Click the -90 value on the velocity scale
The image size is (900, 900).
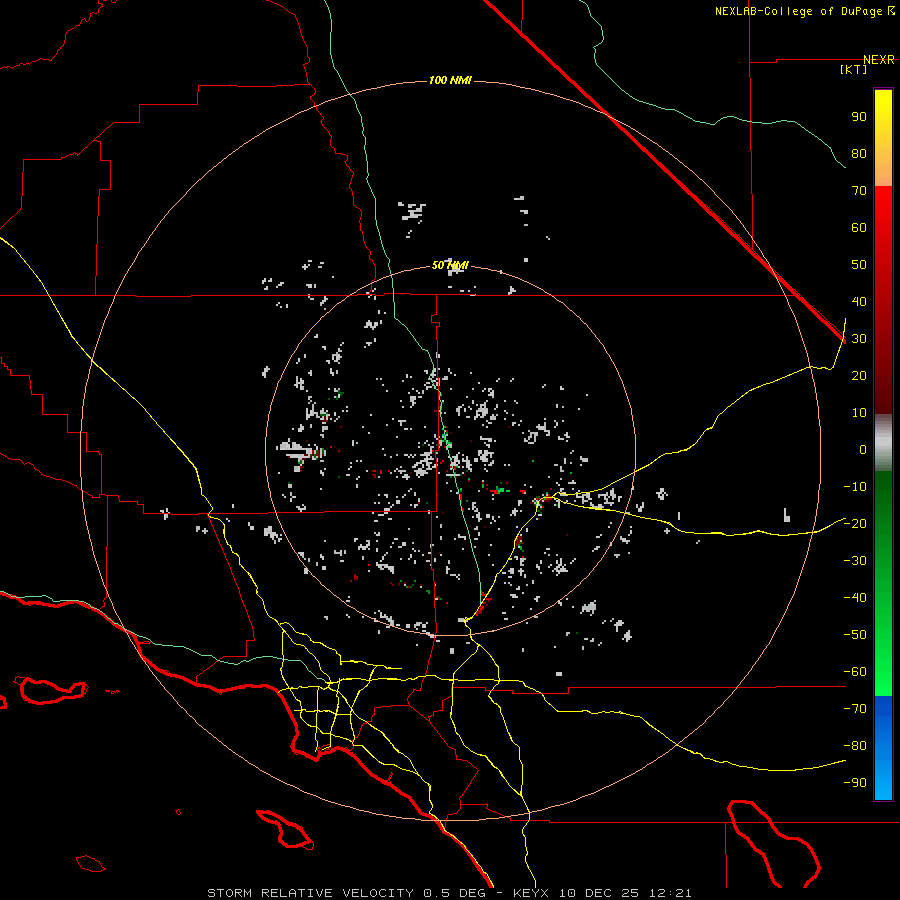(855, 783)
